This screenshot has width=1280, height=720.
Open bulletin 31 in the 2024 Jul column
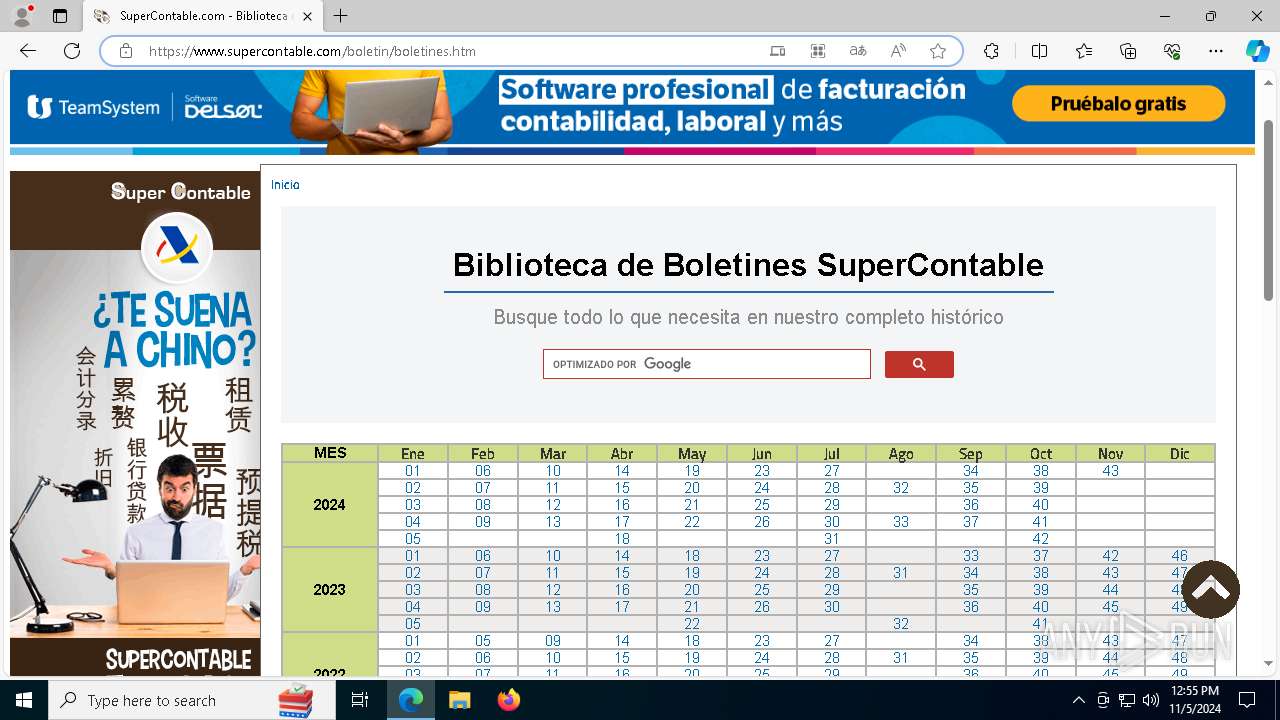pos(832,539)
